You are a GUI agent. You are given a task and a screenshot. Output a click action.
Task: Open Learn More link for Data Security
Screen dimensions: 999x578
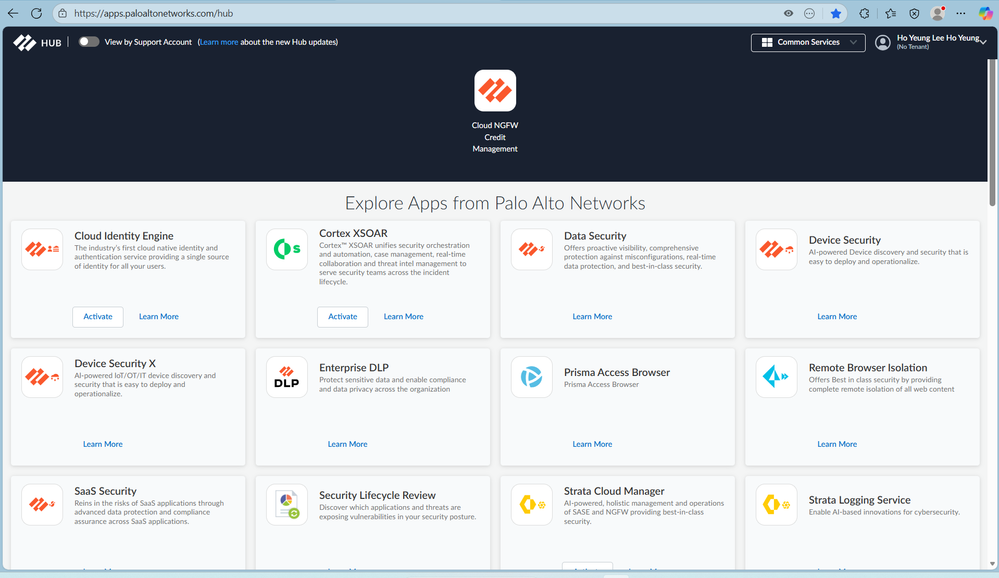(x=592, y=316)
